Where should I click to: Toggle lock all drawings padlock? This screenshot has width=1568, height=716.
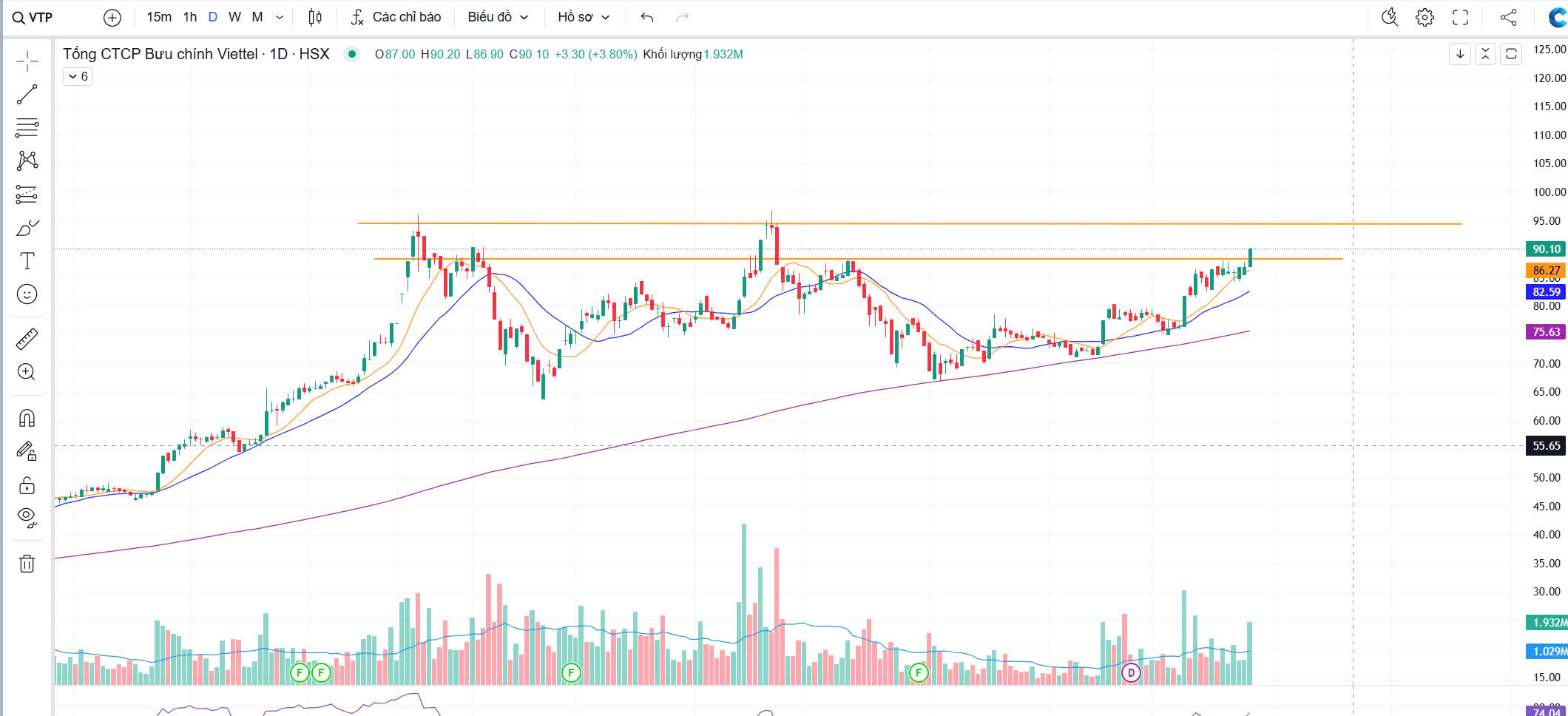click(27, 485)
